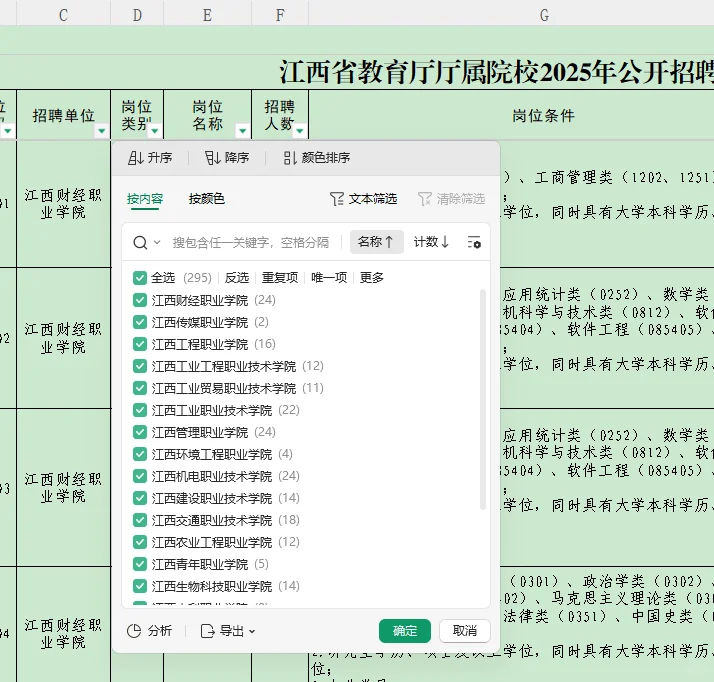Click 唯一项 option
Screen dimensions: 714x682
coord(329,278)
